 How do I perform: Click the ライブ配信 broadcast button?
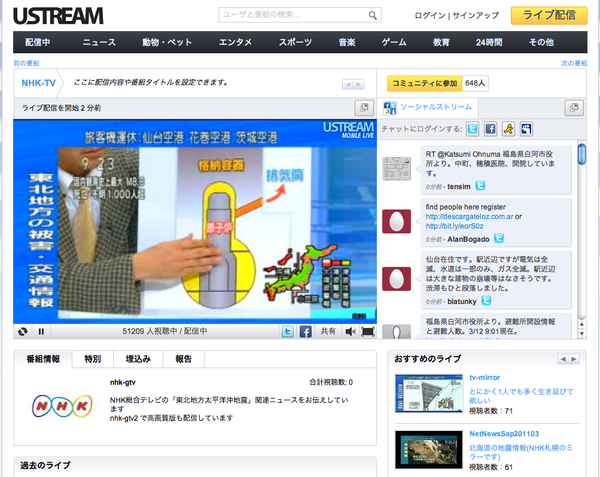point(549,15)
